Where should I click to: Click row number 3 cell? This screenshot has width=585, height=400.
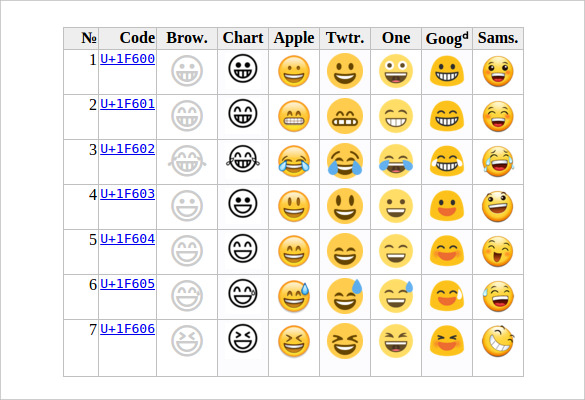point(81,162)
